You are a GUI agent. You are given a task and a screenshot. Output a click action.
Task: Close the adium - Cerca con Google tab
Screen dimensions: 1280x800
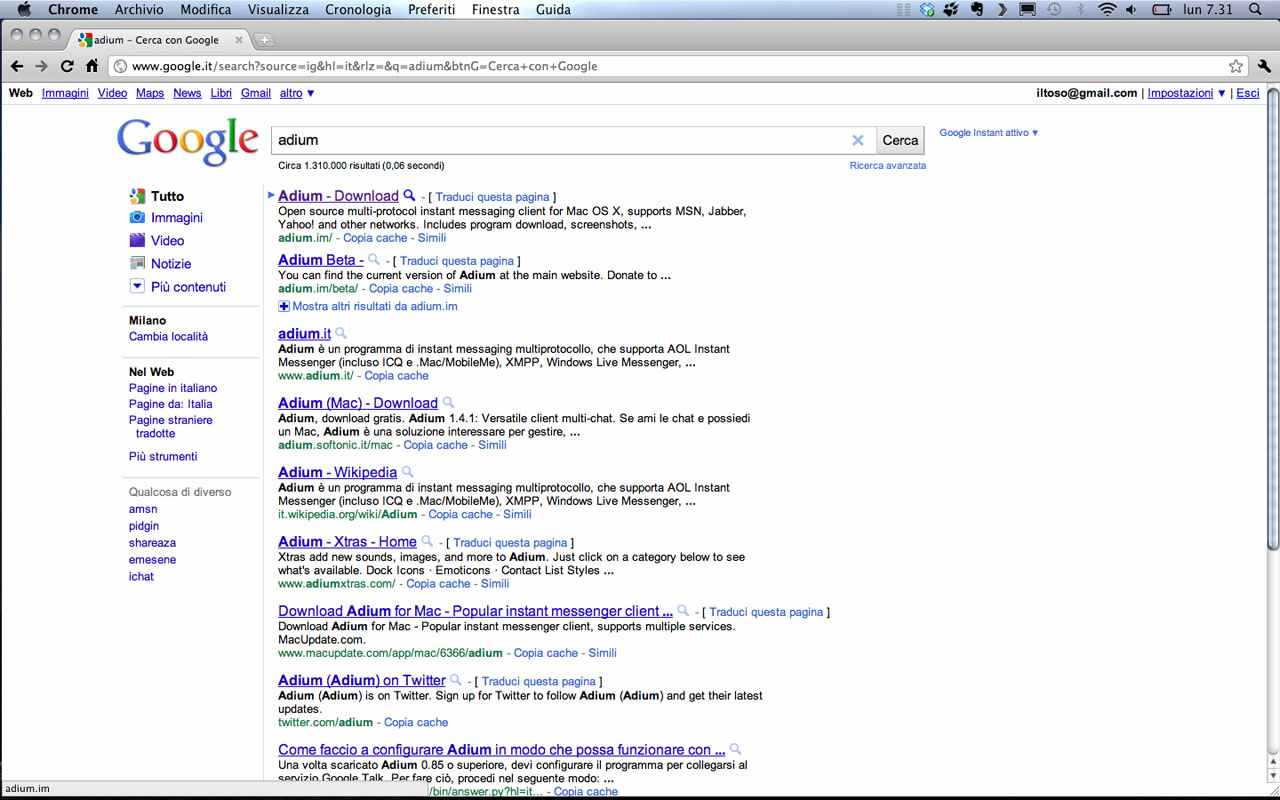[240, 40]
